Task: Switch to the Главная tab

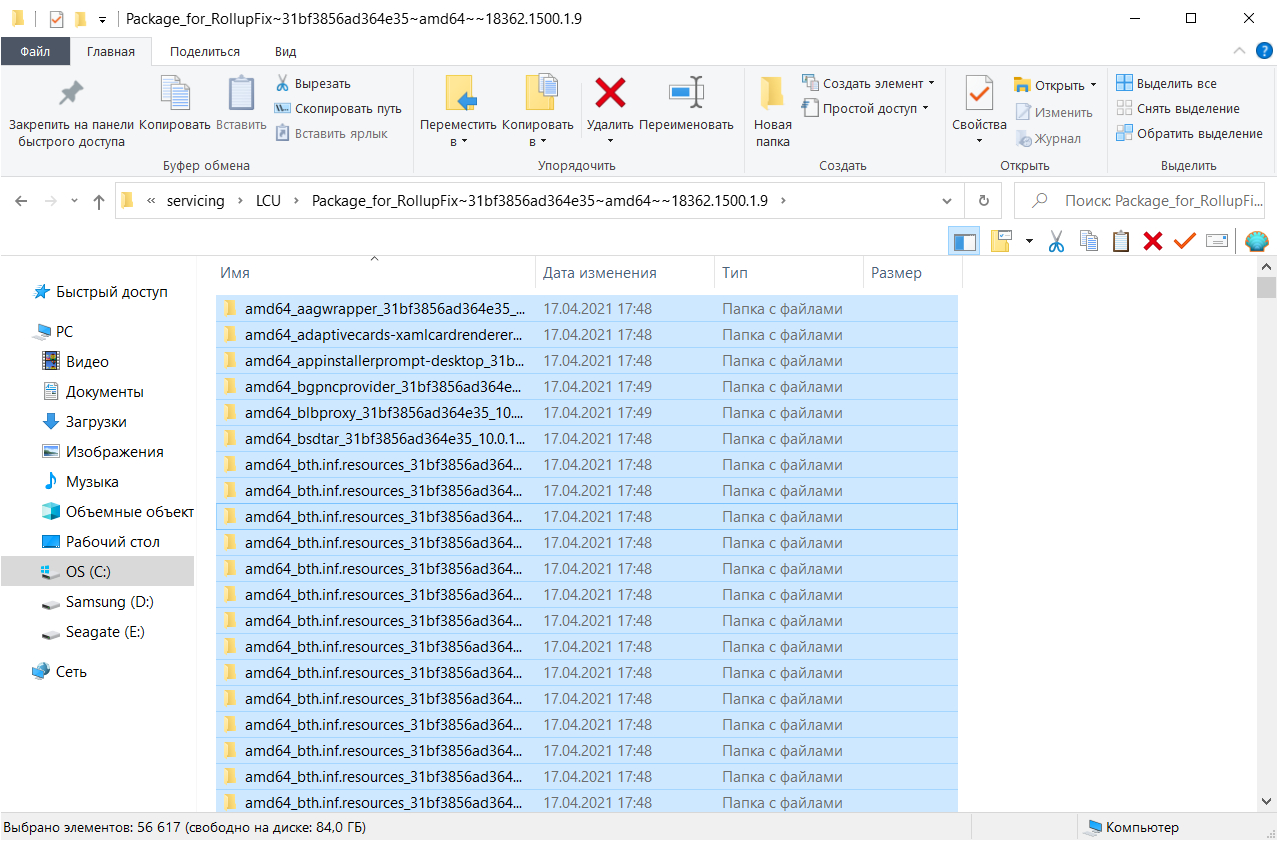Action: [110, 51]
